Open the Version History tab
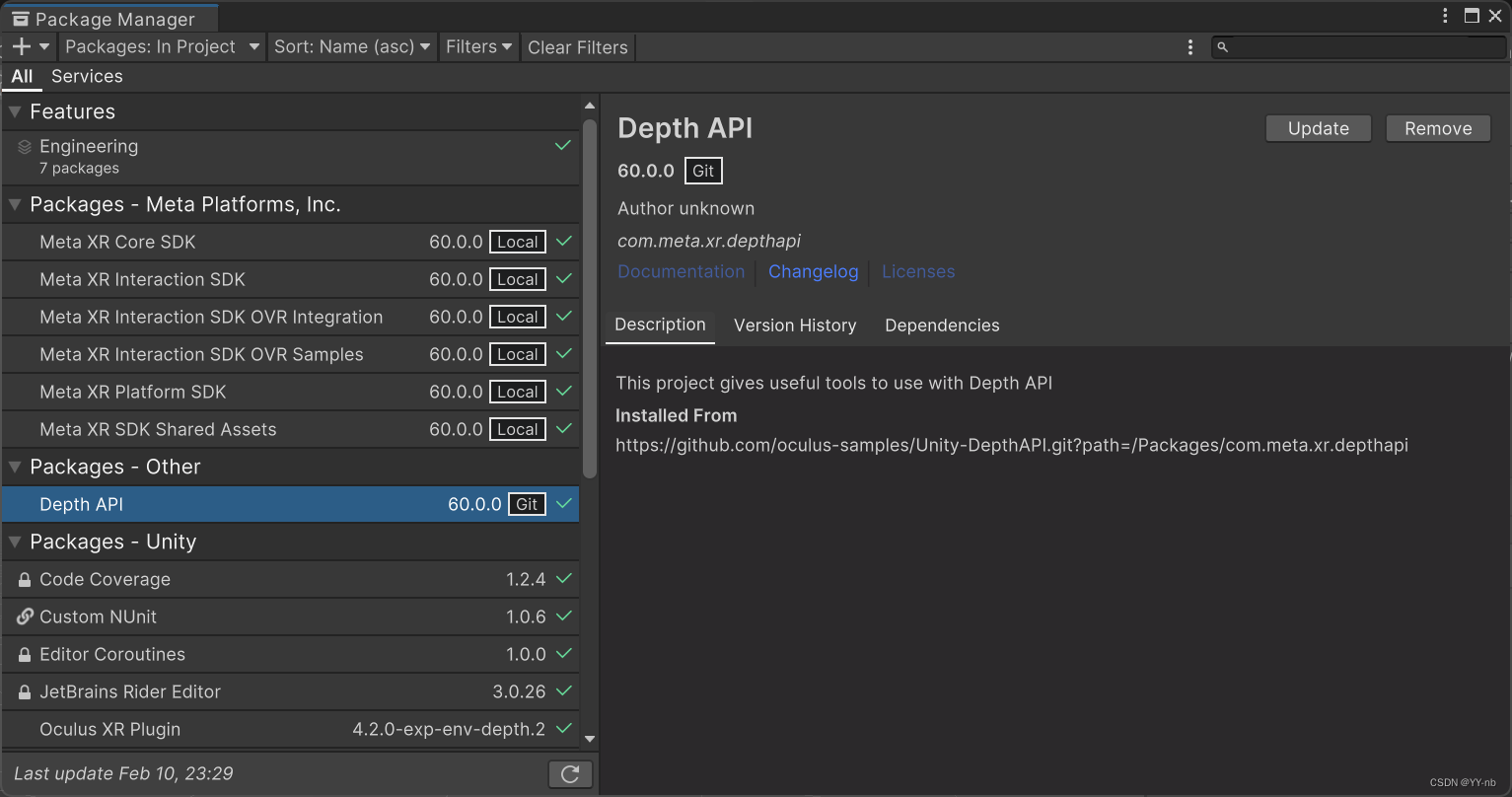1512x797 pixels. 795,326
